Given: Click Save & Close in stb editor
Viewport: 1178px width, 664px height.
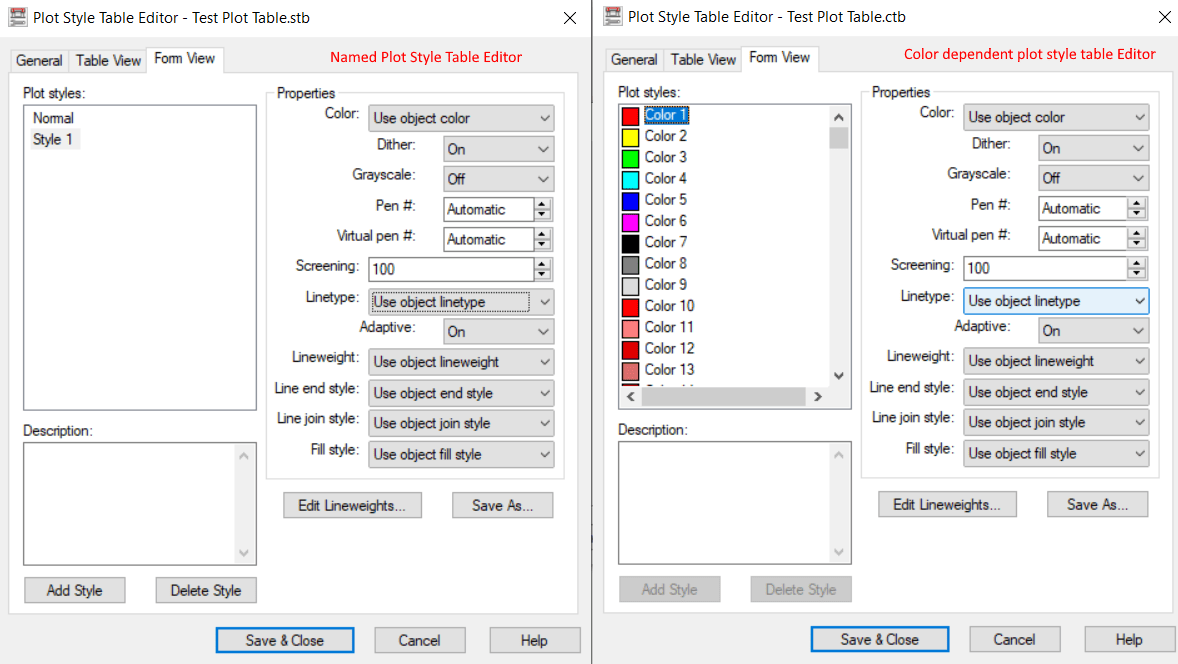Looking at the screenshot, I should tap(285, 641).
